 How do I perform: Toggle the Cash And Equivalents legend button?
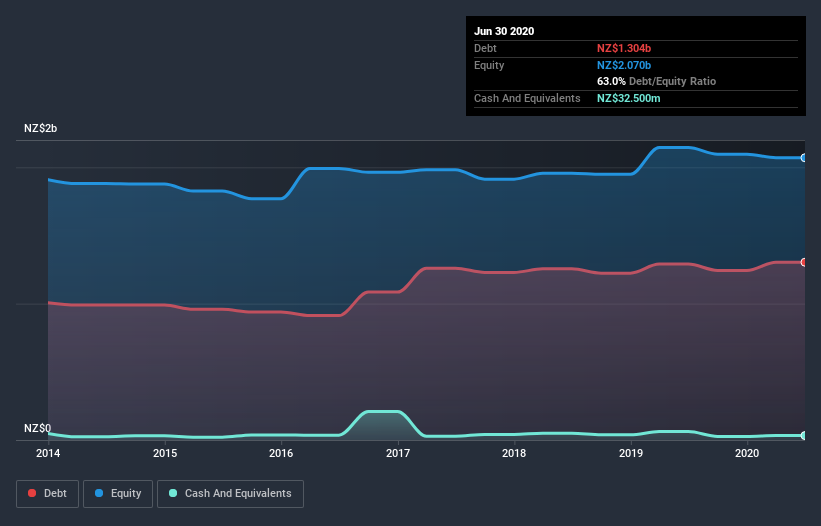[x=230, y=494]
